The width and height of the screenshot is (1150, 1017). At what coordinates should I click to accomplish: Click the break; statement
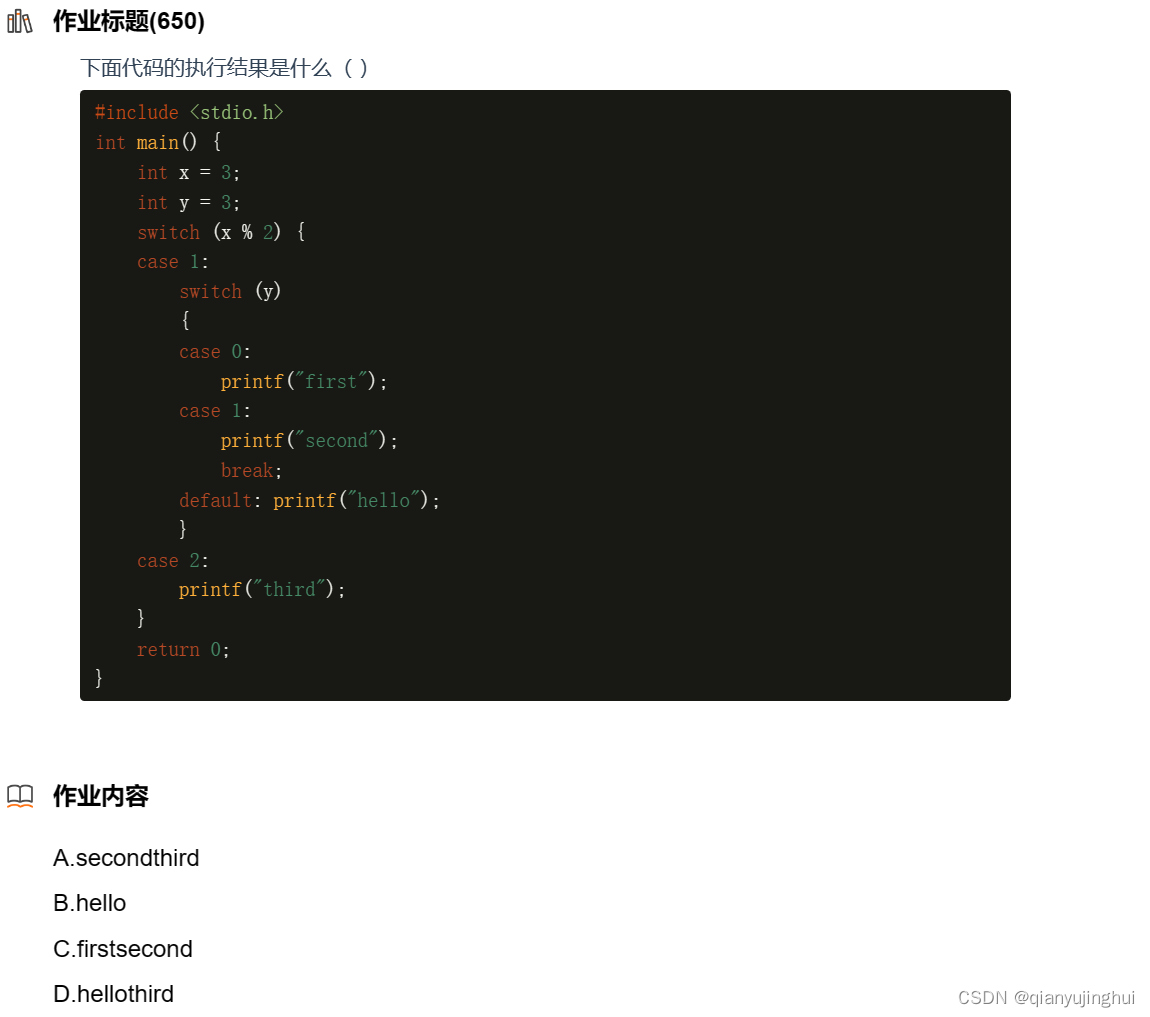pos(252,471)
